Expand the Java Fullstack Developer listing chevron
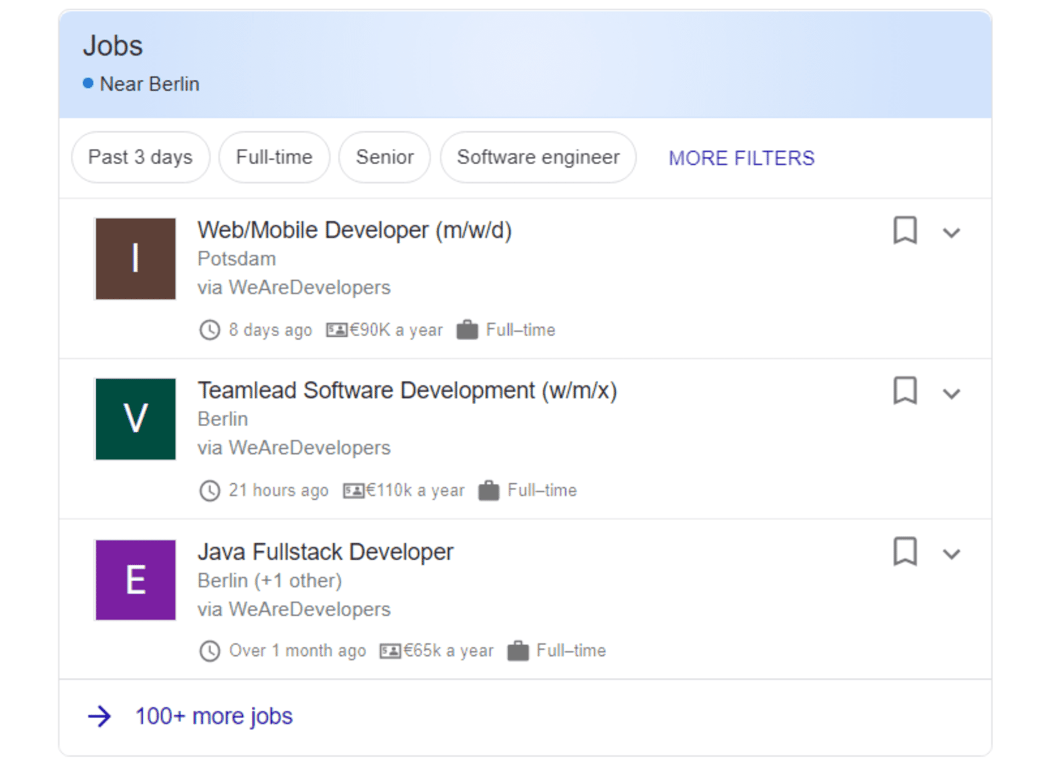This screenshot has width=1052, height=768. click(951, 554)
